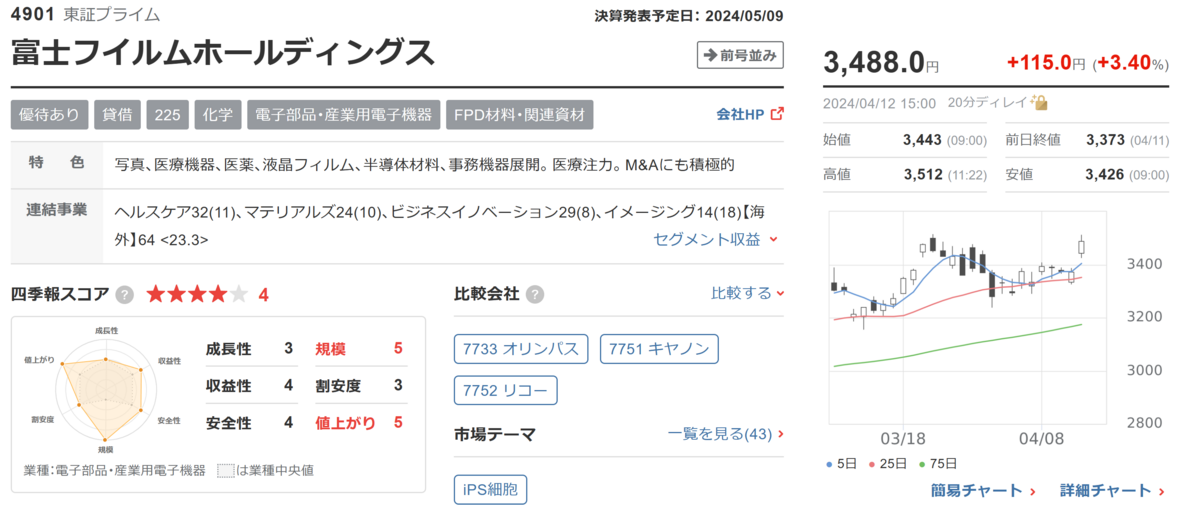Click the 東証プライム market label
1200x505 pixels.
click(111, 15)
